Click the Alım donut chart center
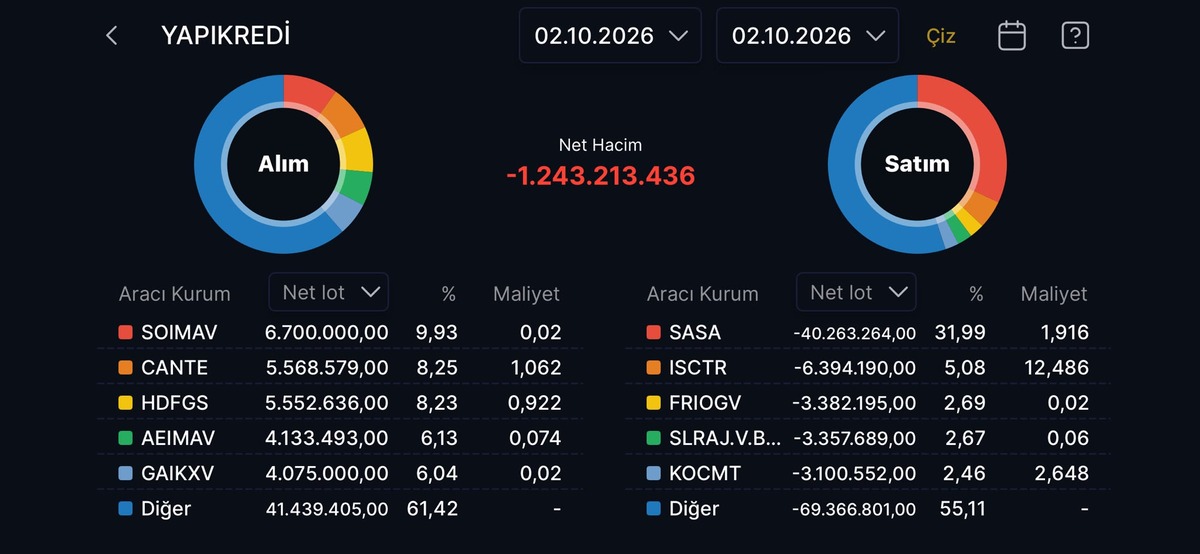 (284, 164)
